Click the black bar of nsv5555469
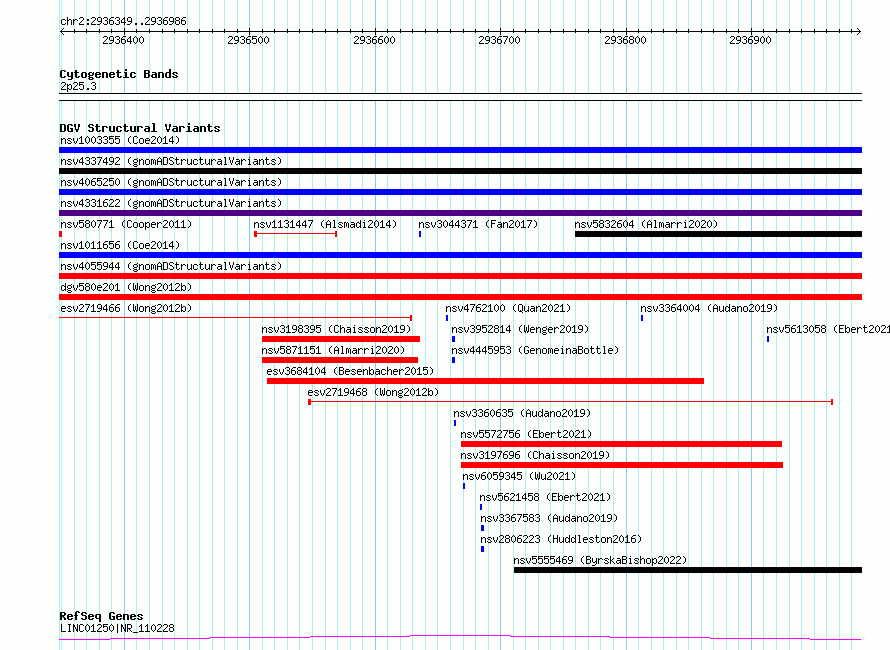The height and width of the screenshot is (650, 890). pyautogui.click(x=688, y=571)
